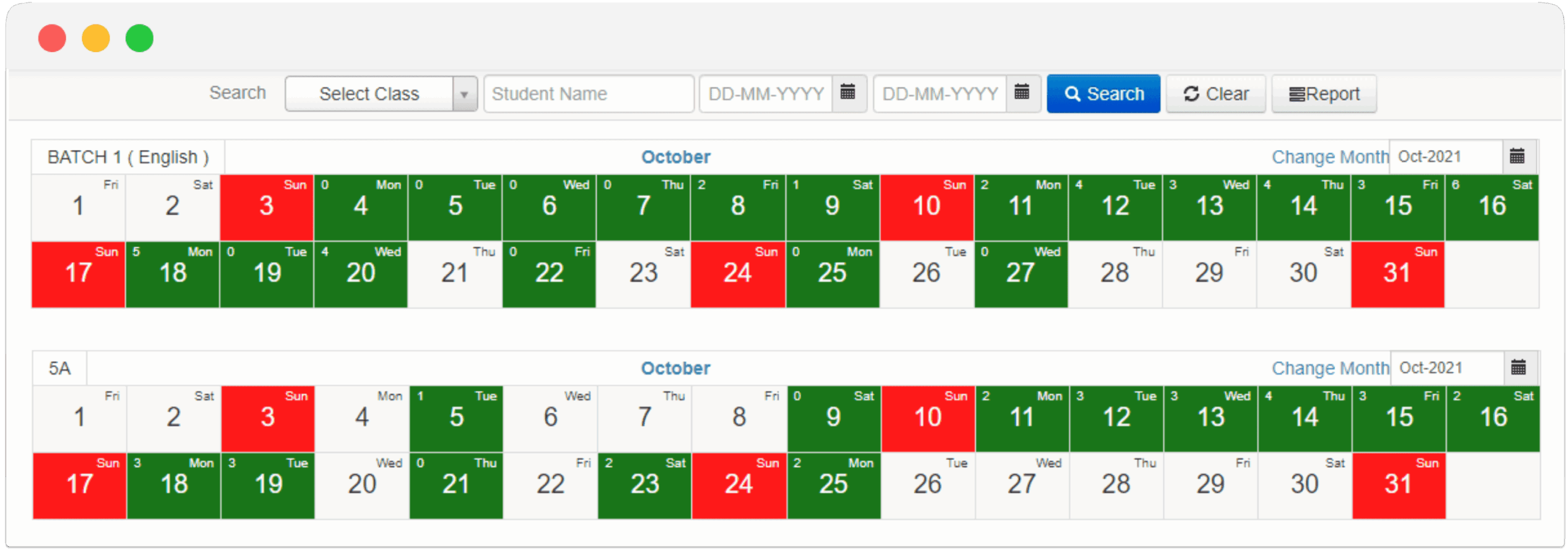Click the Clear button

click(1215, 94)
